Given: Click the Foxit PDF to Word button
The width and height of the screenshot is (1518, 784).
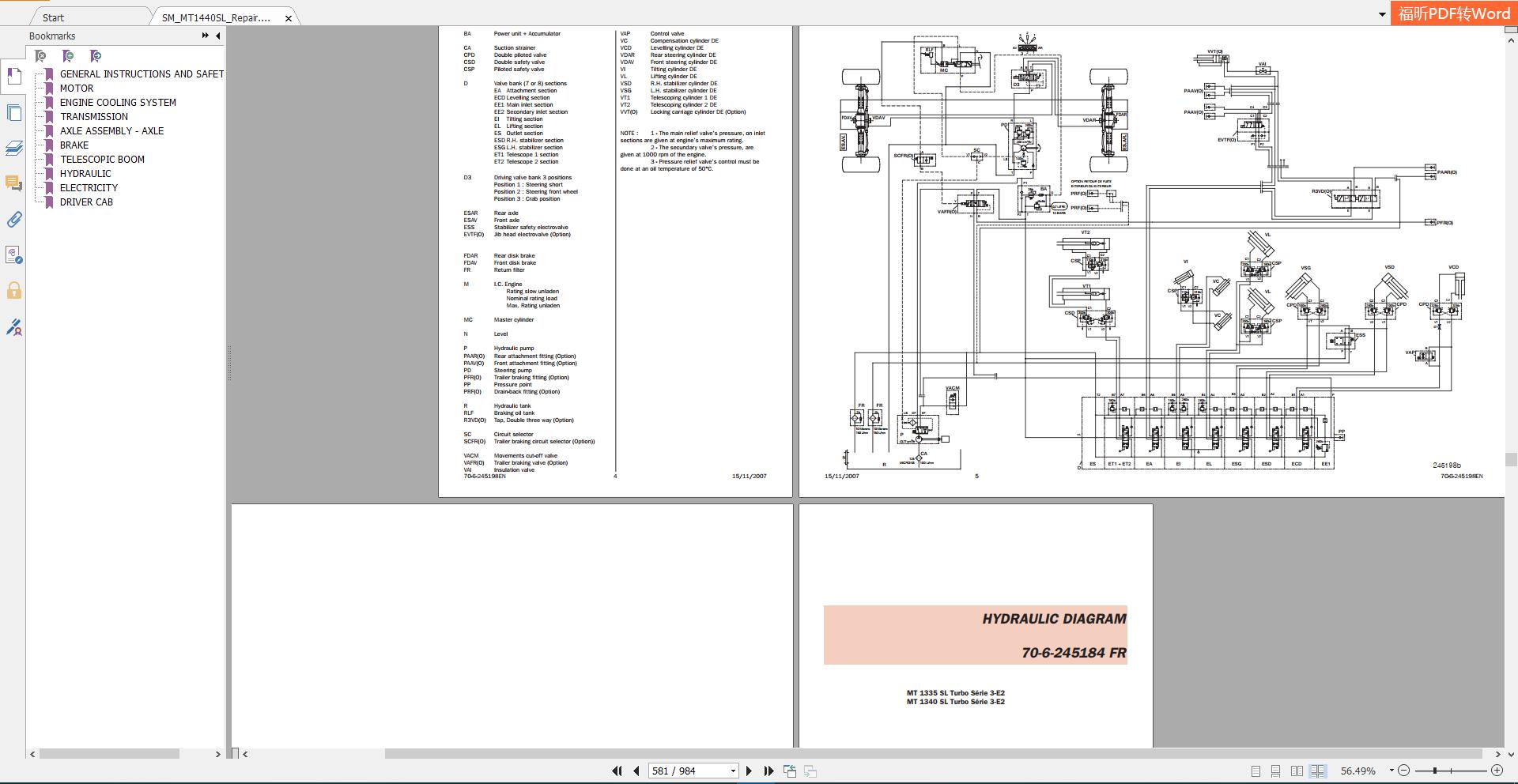Looking at the screenshot, I should point(1454,13).
